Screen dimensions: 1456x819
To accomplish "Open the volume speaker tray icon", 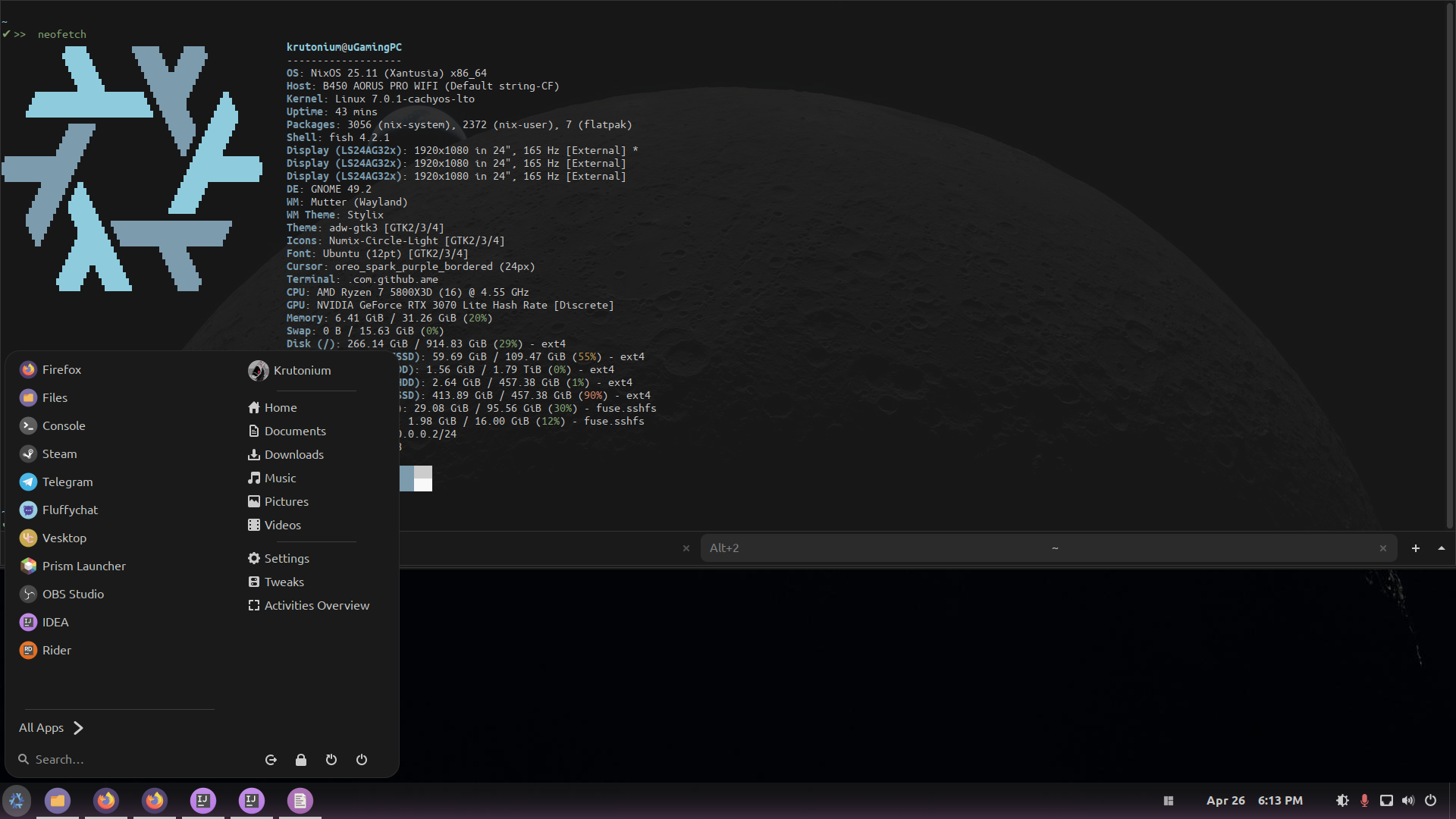I will (1408, 801).
